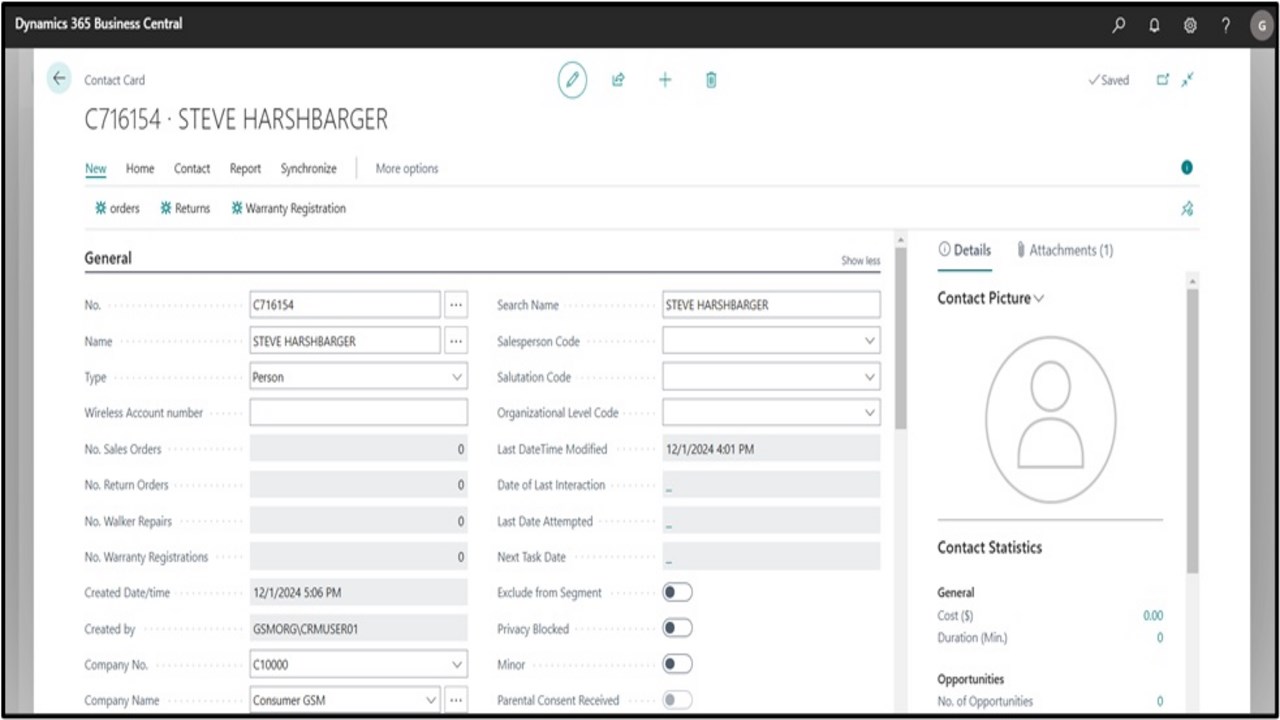Click the No. Return Orders value
This screenshot has height=720, width=1280.
pos(358,485)
